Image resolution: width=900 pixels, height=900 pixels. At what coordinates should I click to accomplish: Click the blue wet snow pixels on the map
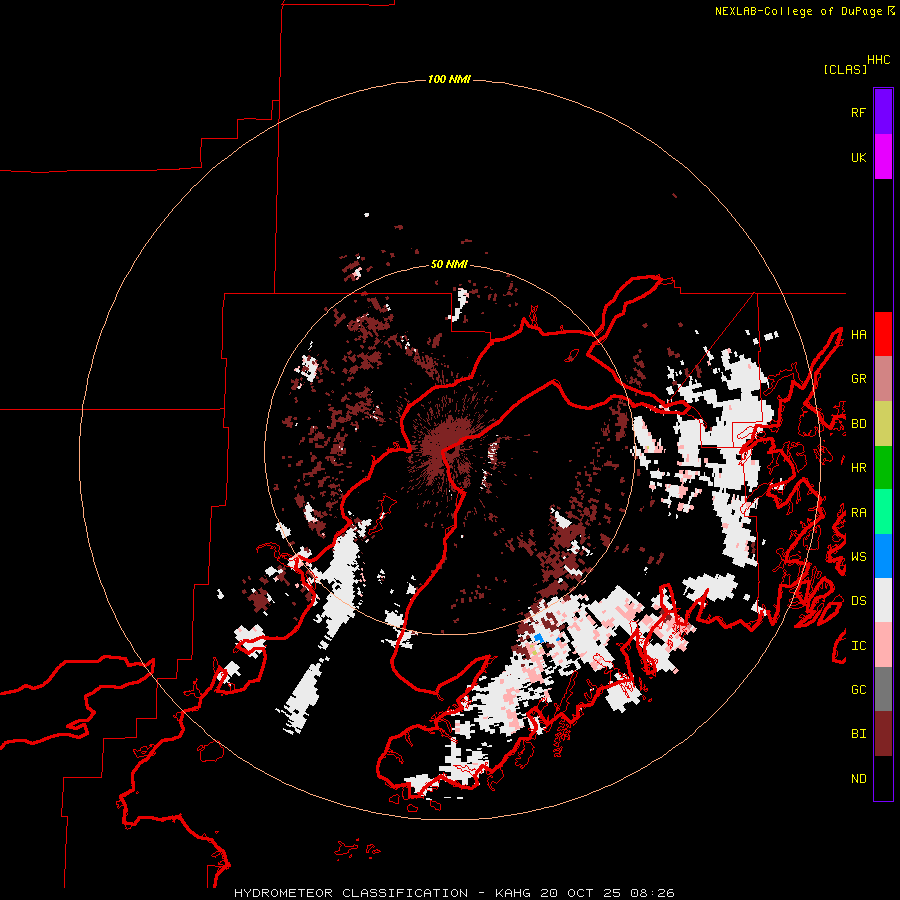538,637
